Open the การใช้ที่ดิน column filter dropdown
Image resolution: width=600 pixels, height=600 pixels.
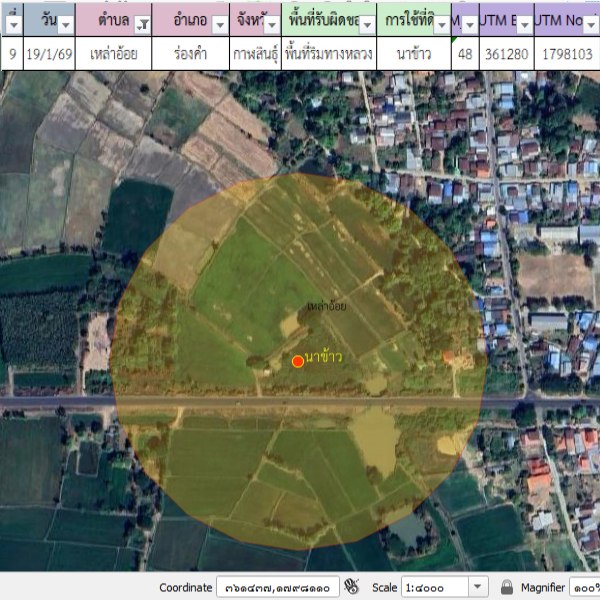click(441, 24)
